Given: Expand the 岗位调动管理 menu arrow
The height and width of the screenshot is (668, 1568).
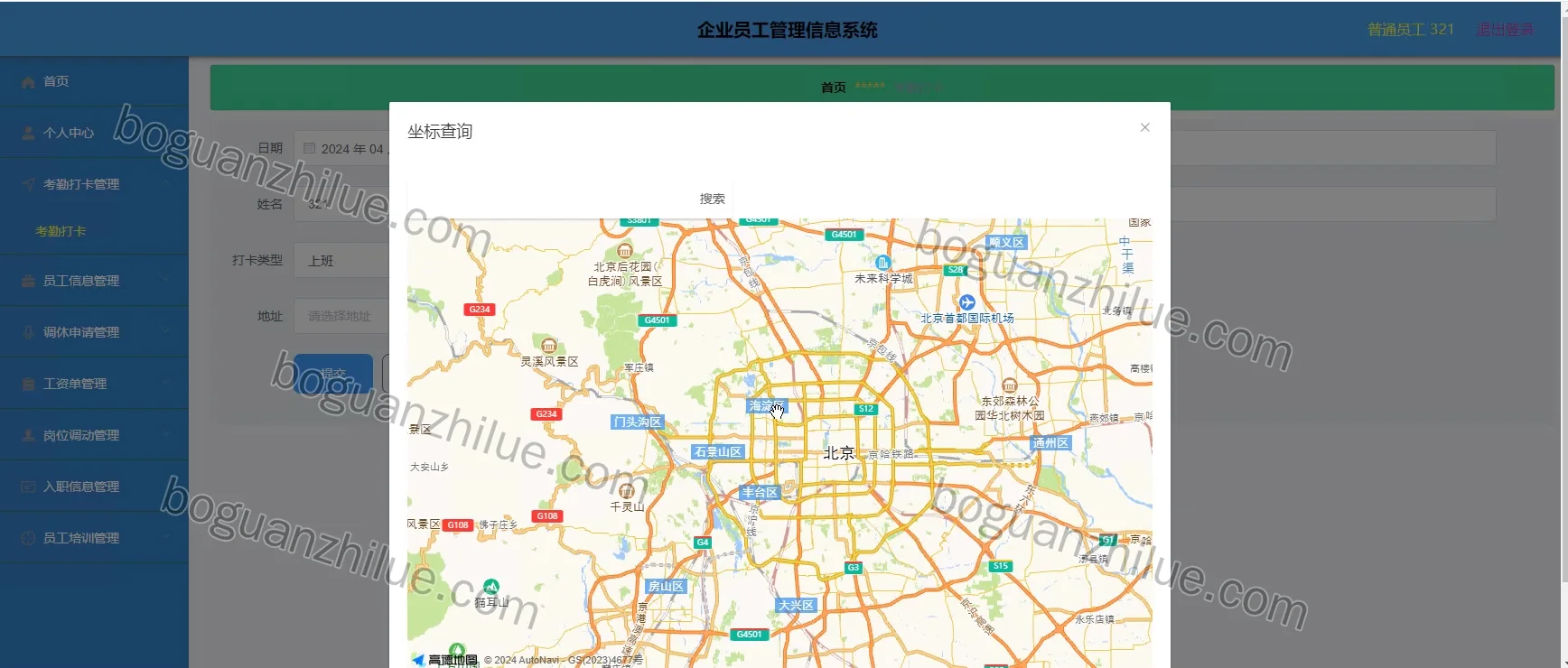Looking at the screenshot, I should [165, 435].
